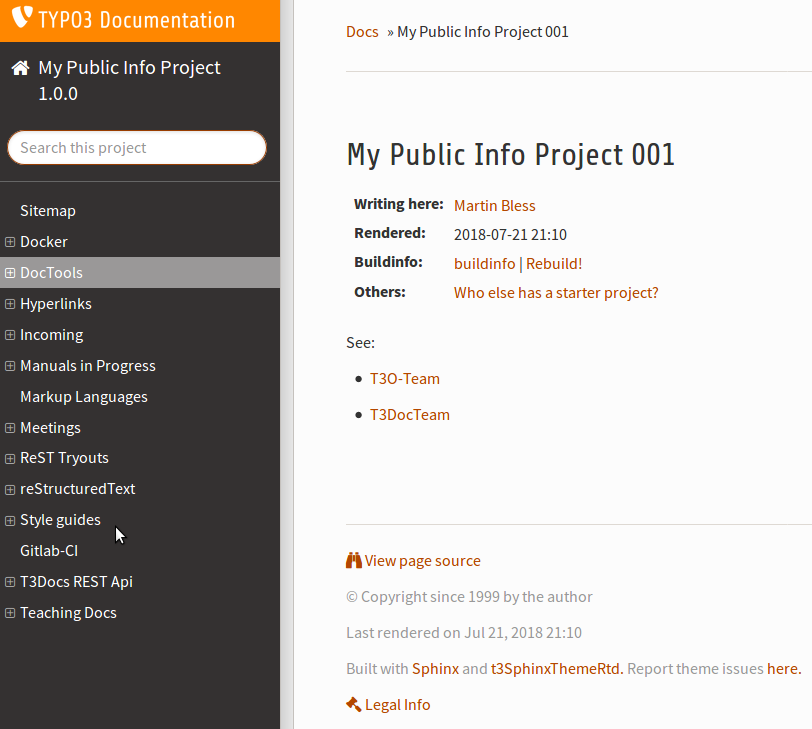Select DocTools in the sidebar
The height and width of the screenshot is (729, 812).
coord(51,273)
